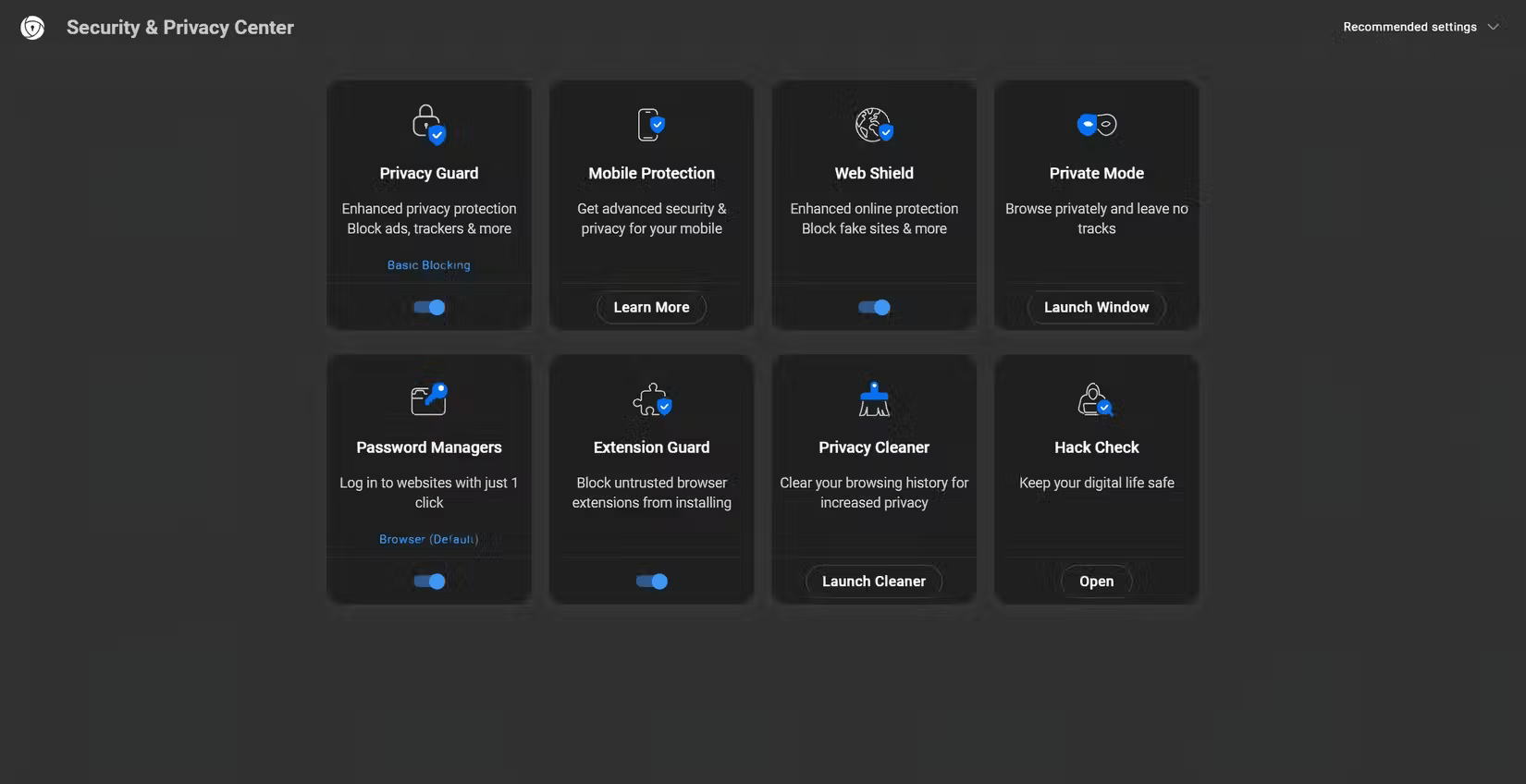The width and height of the screenshot is (1526, 784).
Task: Click the Privacy Guard padlock icon
Action: pyautogui.click(x=429, y=124)
